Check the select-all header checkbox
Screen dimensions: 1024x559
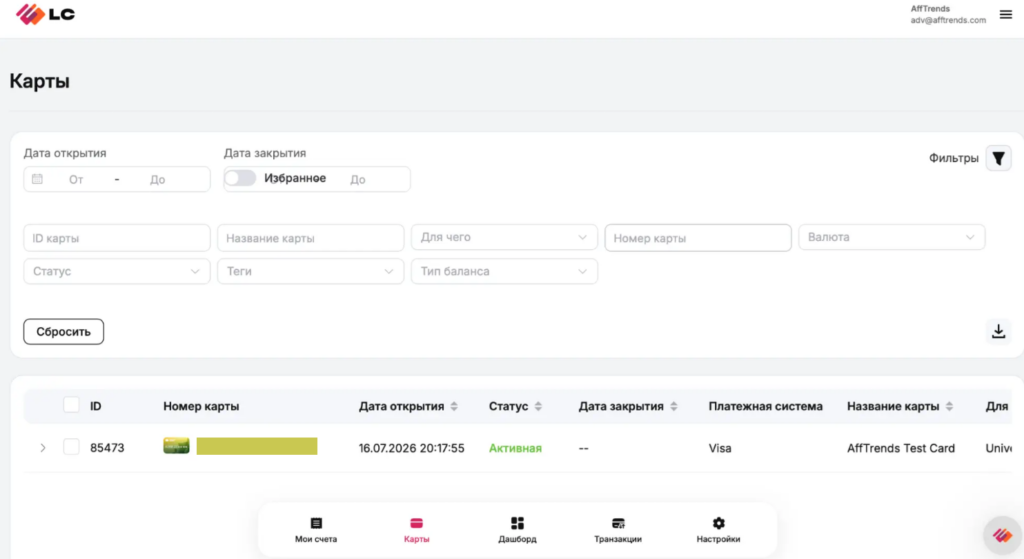point(71,405)
